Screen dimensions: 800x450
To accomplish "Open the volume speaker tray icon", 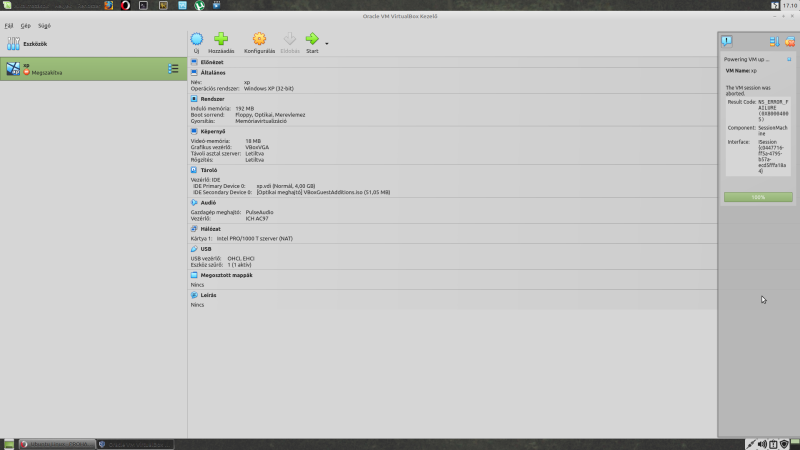I will pyautogui.click(x=762, y=444).
